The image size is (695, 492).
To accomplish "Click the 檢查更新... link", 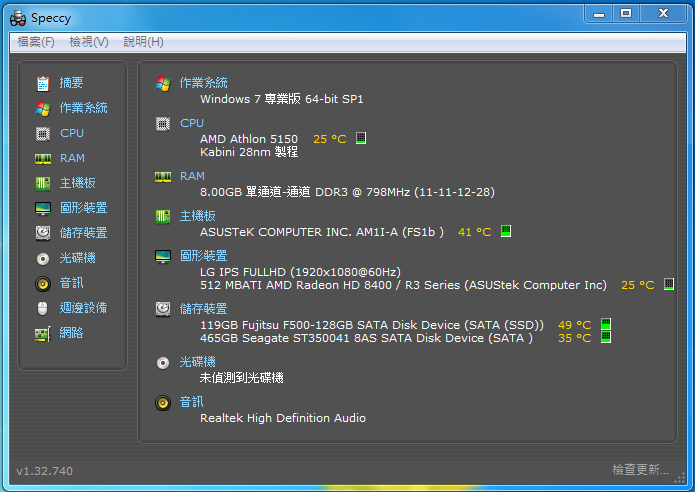I will pyautogui.click(x=640, y=470).
